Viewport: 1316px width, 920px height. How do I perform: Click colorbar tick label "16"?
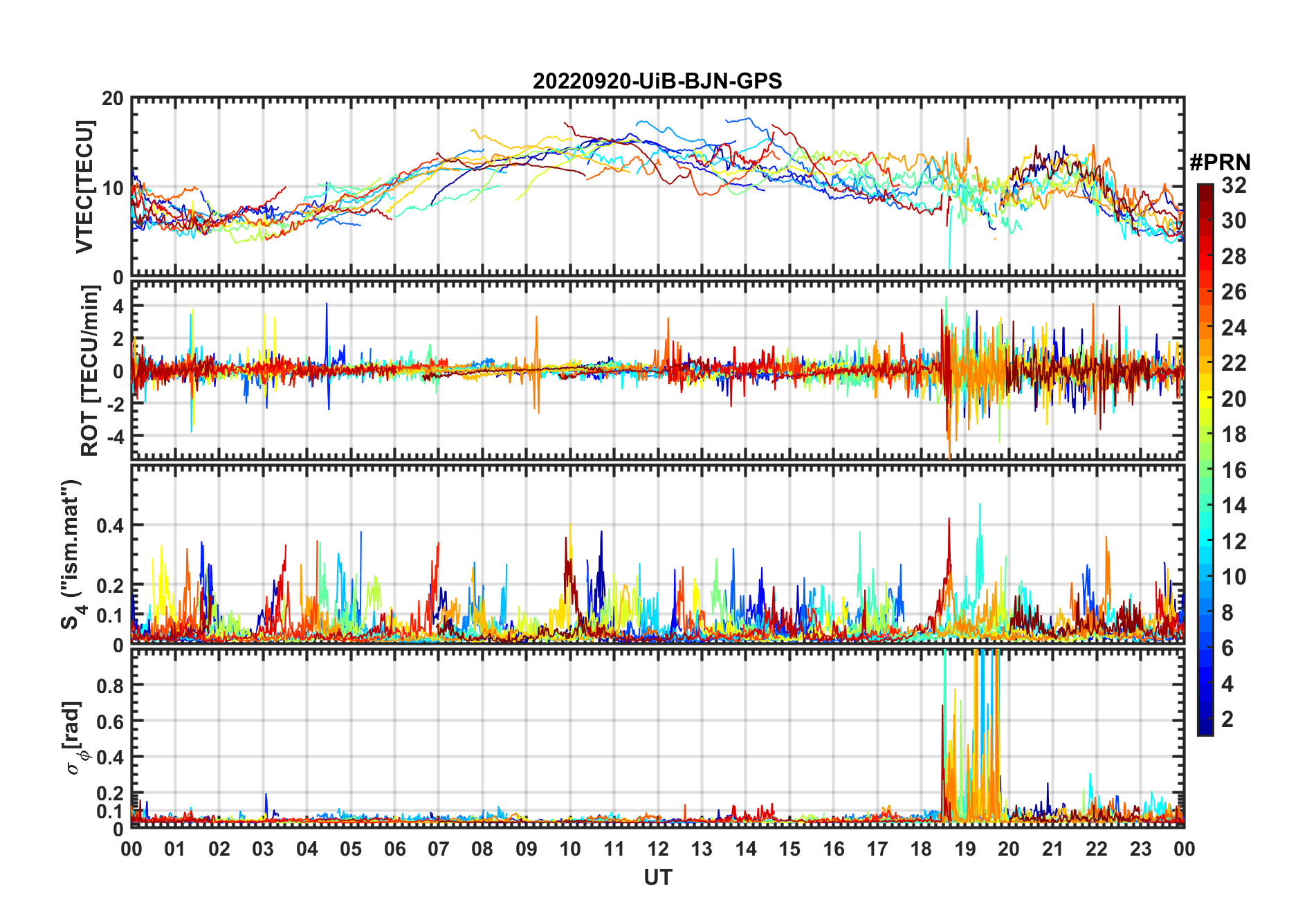tap(1234, 470)
